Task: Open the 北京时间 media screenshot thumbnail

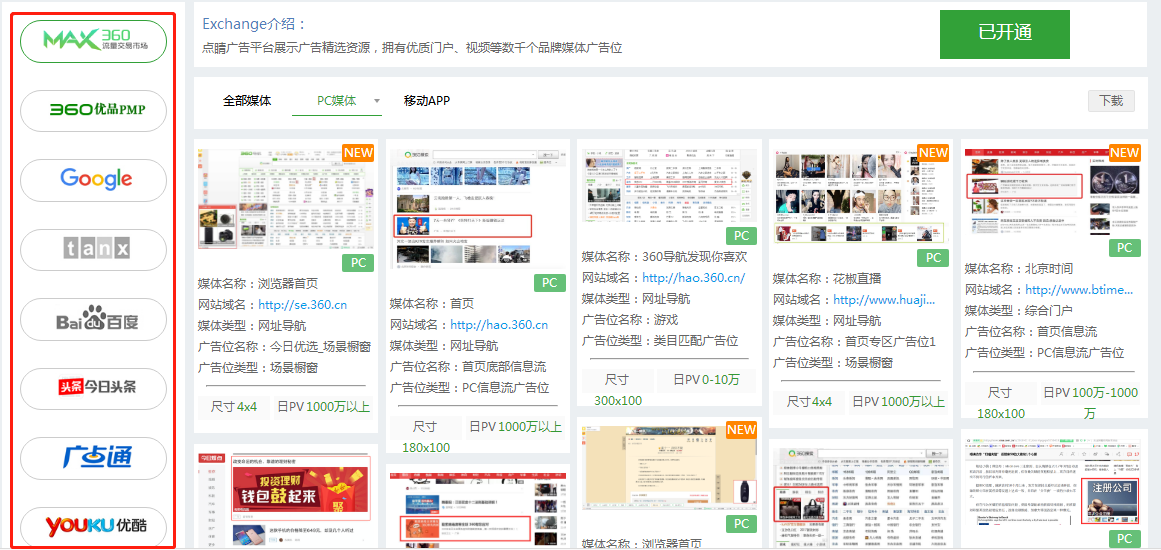Action: tap(1052, 190)
